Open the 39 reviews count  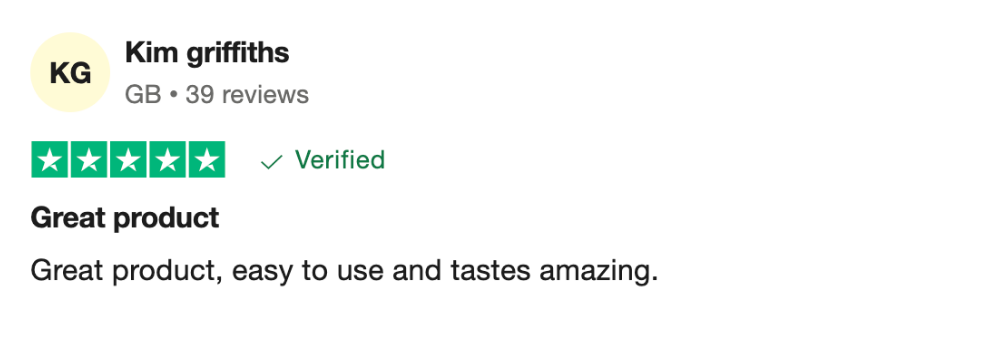pos(247,95)
